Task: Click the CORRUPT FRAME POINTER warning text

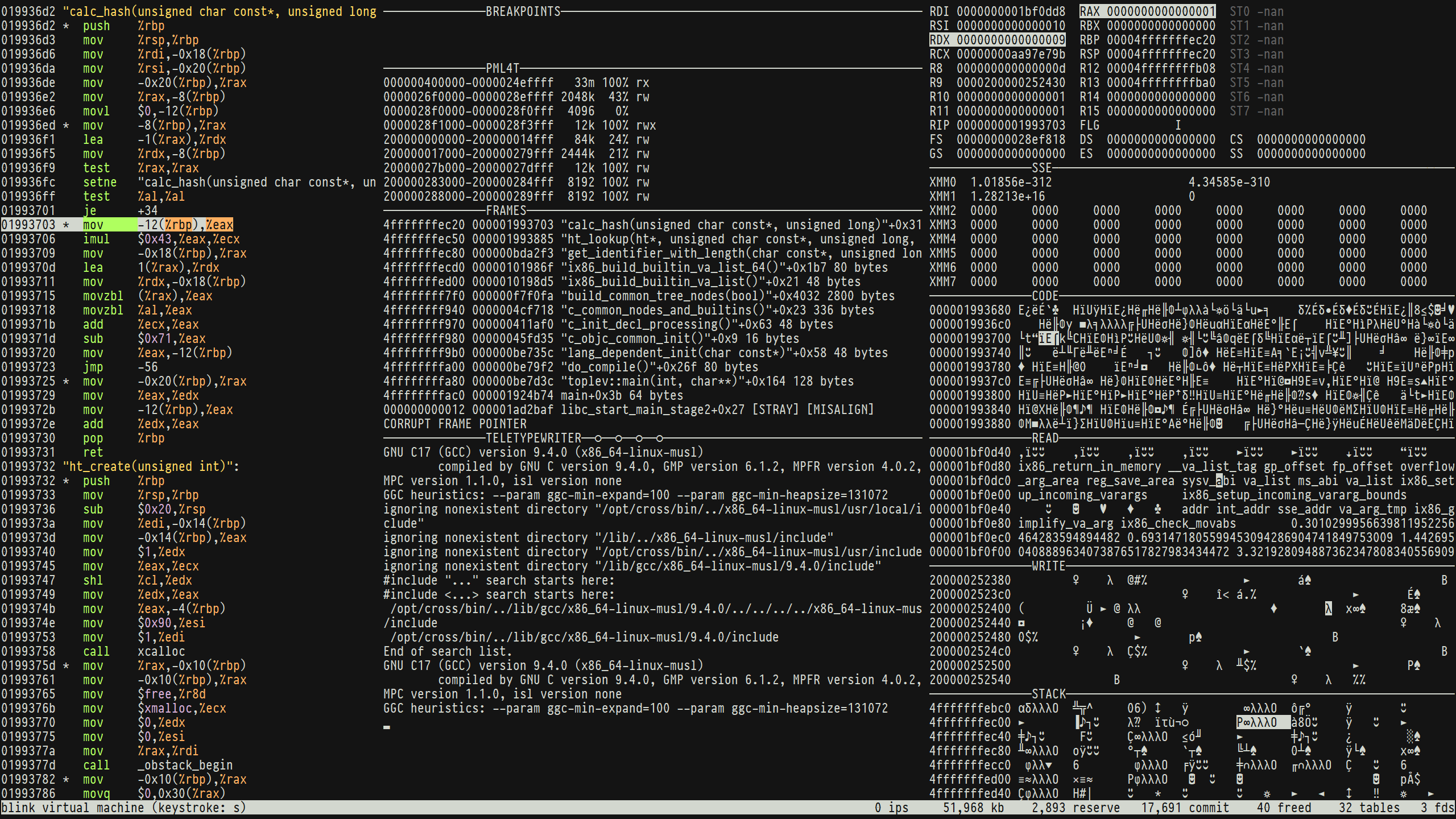Action: tap(455, 424)
